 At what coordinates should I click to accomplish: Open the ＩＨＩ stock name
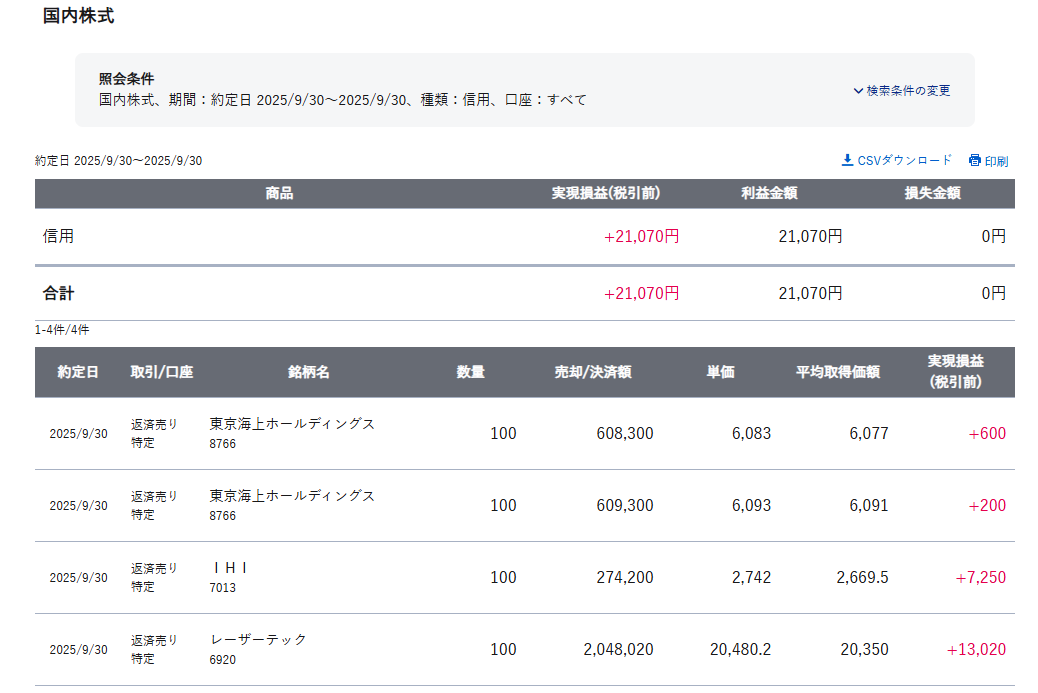229,568
